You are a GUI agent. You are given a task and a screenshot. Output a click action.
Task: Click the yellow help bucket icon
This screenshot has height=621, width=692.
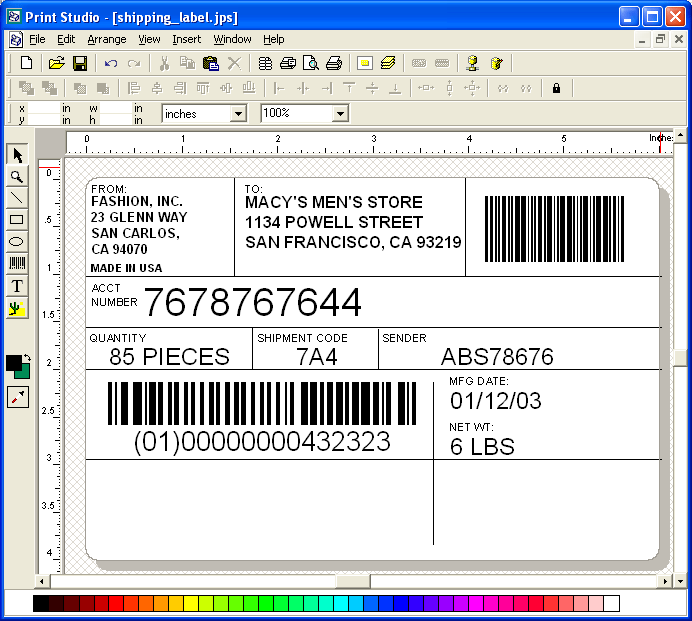pyautogui.click(x=496, y=63)
